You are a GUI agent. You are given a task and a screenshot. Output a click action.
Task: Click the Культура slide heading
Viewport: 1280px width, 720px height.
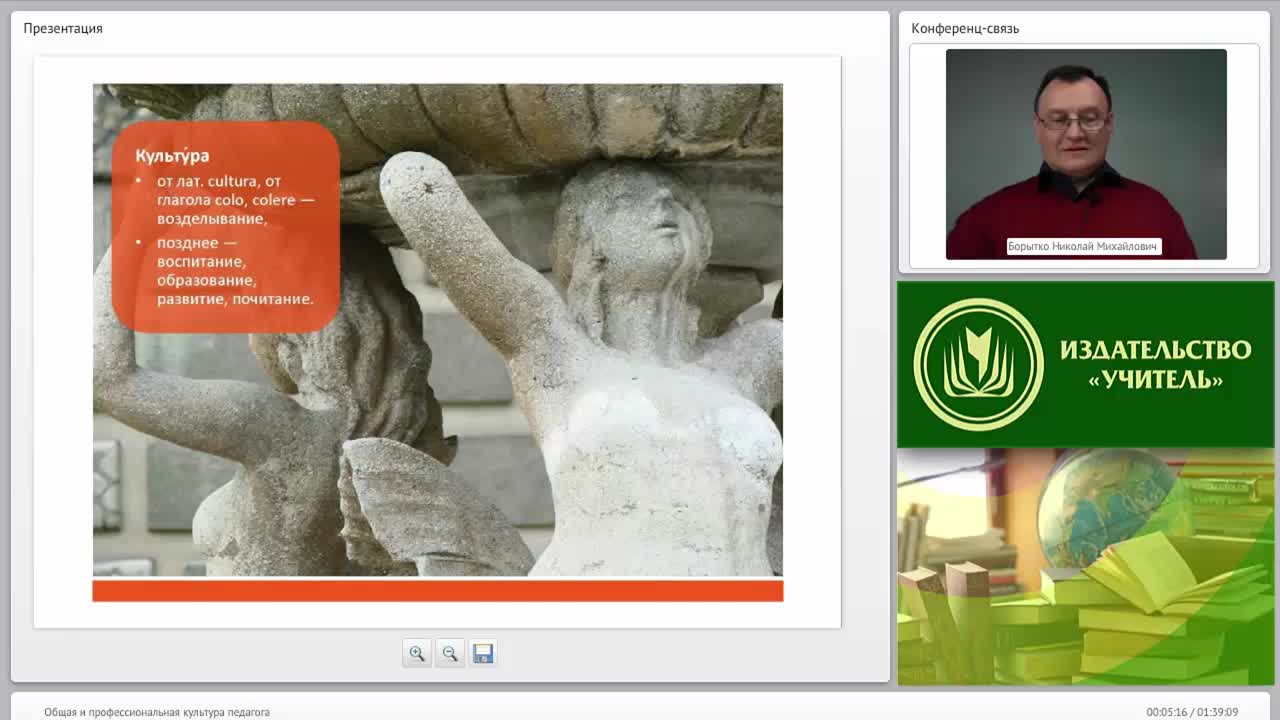(172, 156)
